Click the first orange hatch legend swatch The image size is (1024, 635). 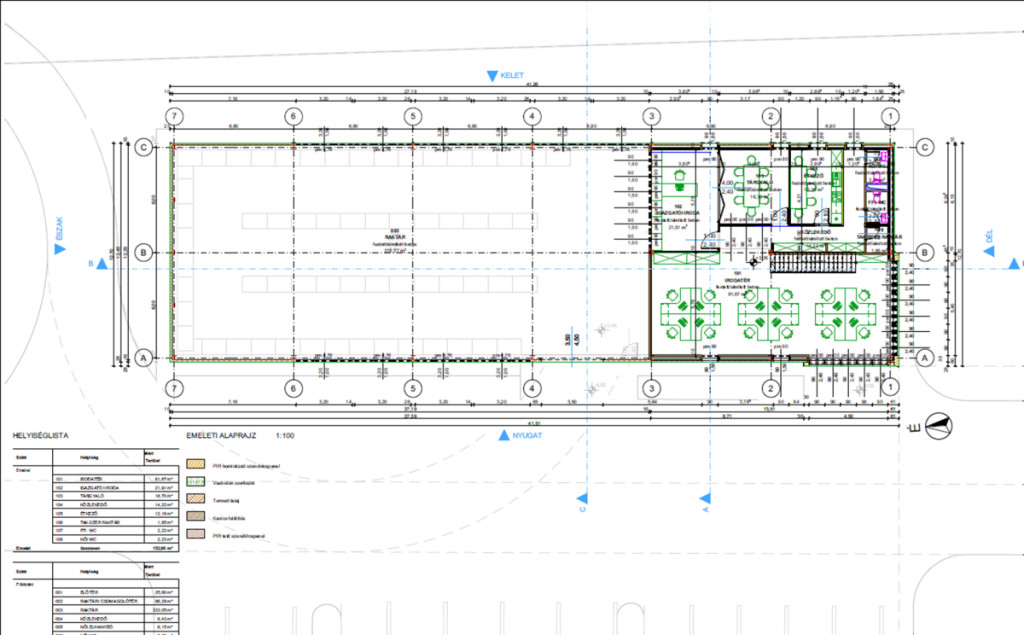click(195, 466)
